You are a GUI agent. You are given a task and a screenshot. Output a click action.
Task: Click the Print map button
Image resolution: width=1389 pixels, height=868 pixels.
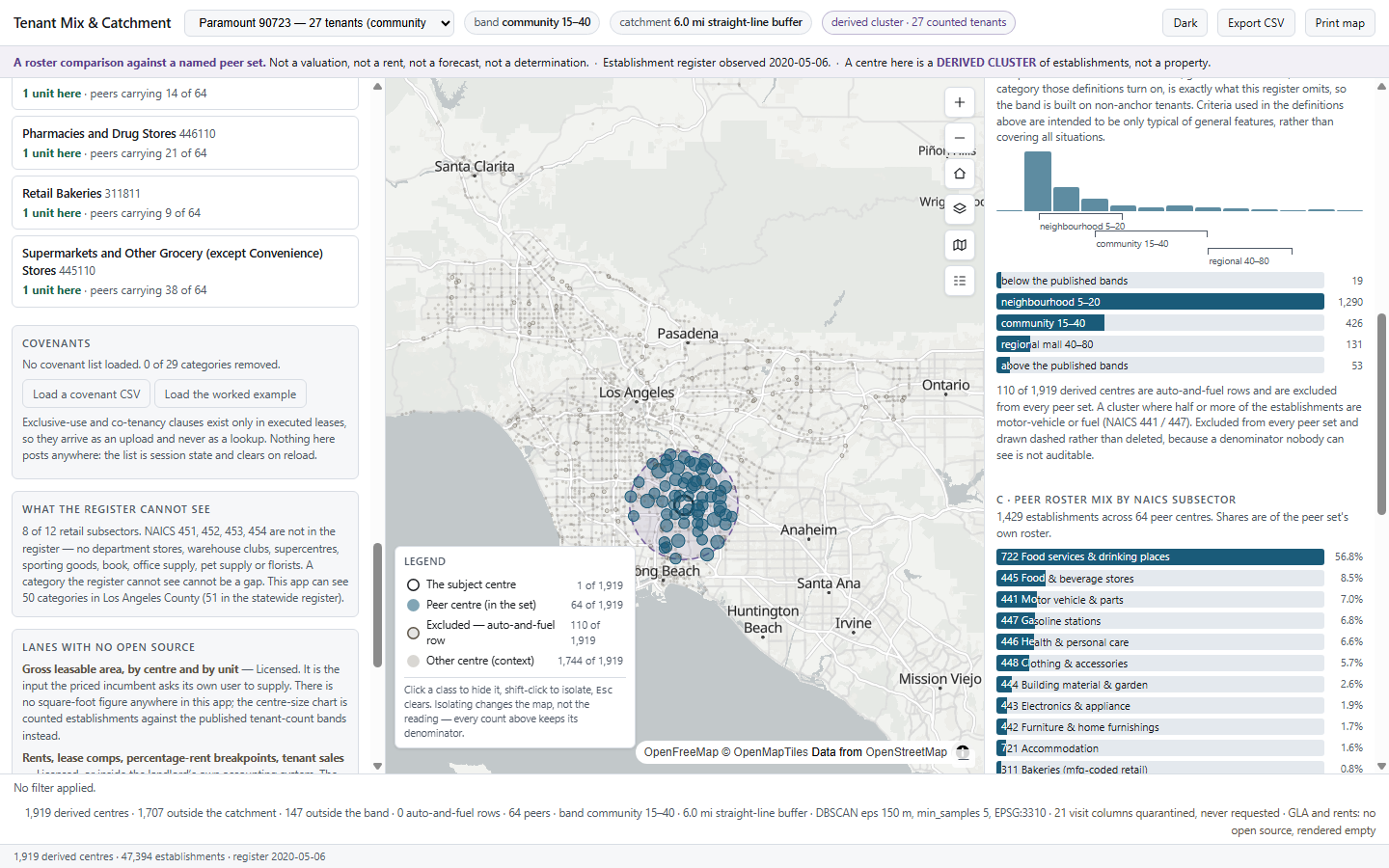point(1340,23)
